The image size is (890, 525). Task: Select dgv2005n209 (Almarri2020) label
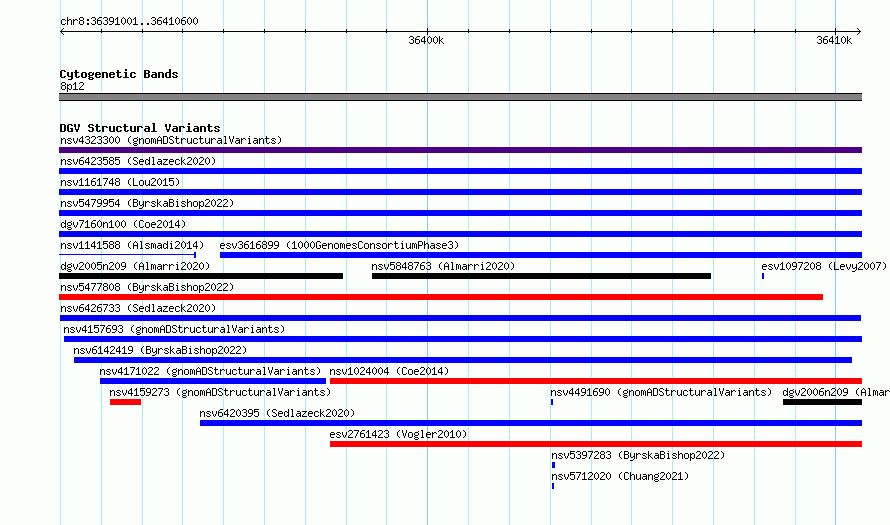(x=135, y=266)
